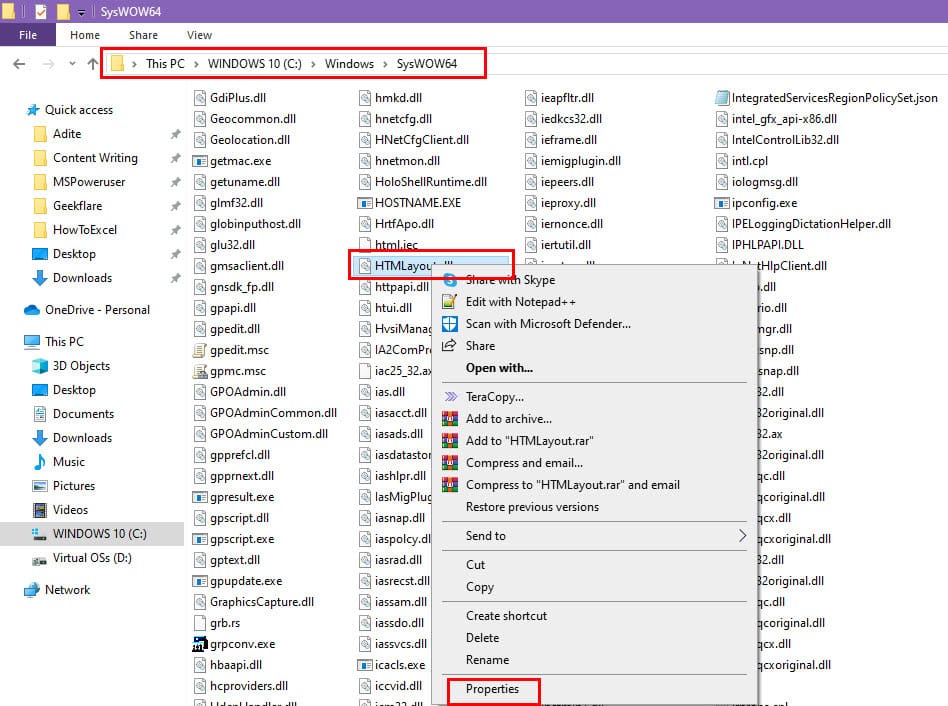Select the ieframe.dll file
This screenshot has height=706, width=948.
pos(568,140)
